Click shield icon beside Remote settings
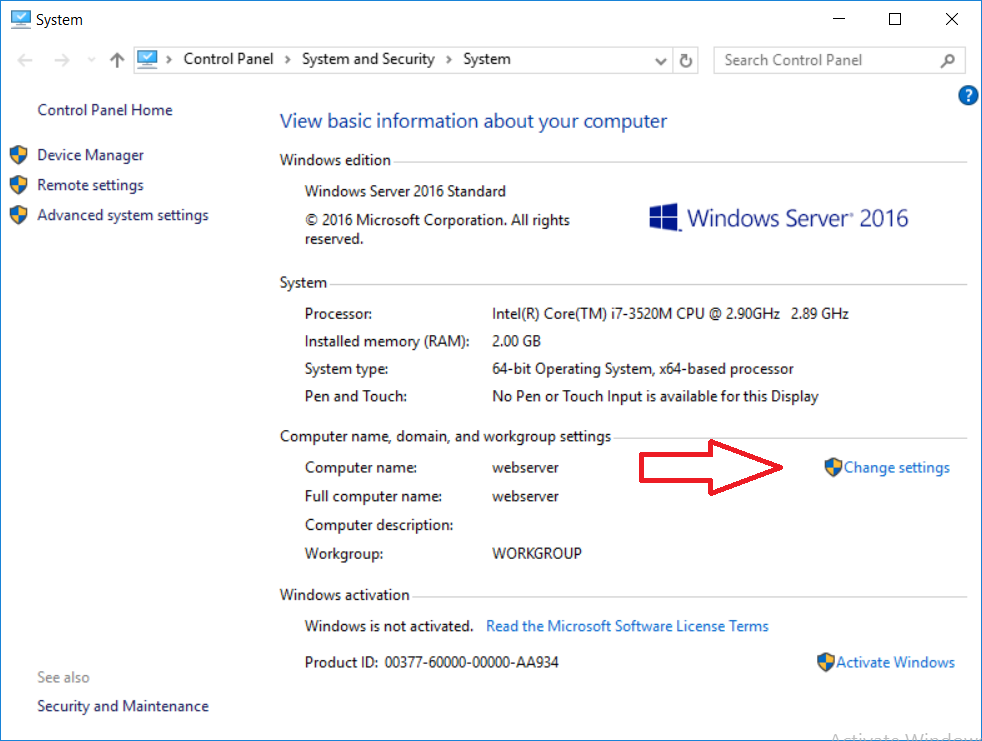 (19, 185)
